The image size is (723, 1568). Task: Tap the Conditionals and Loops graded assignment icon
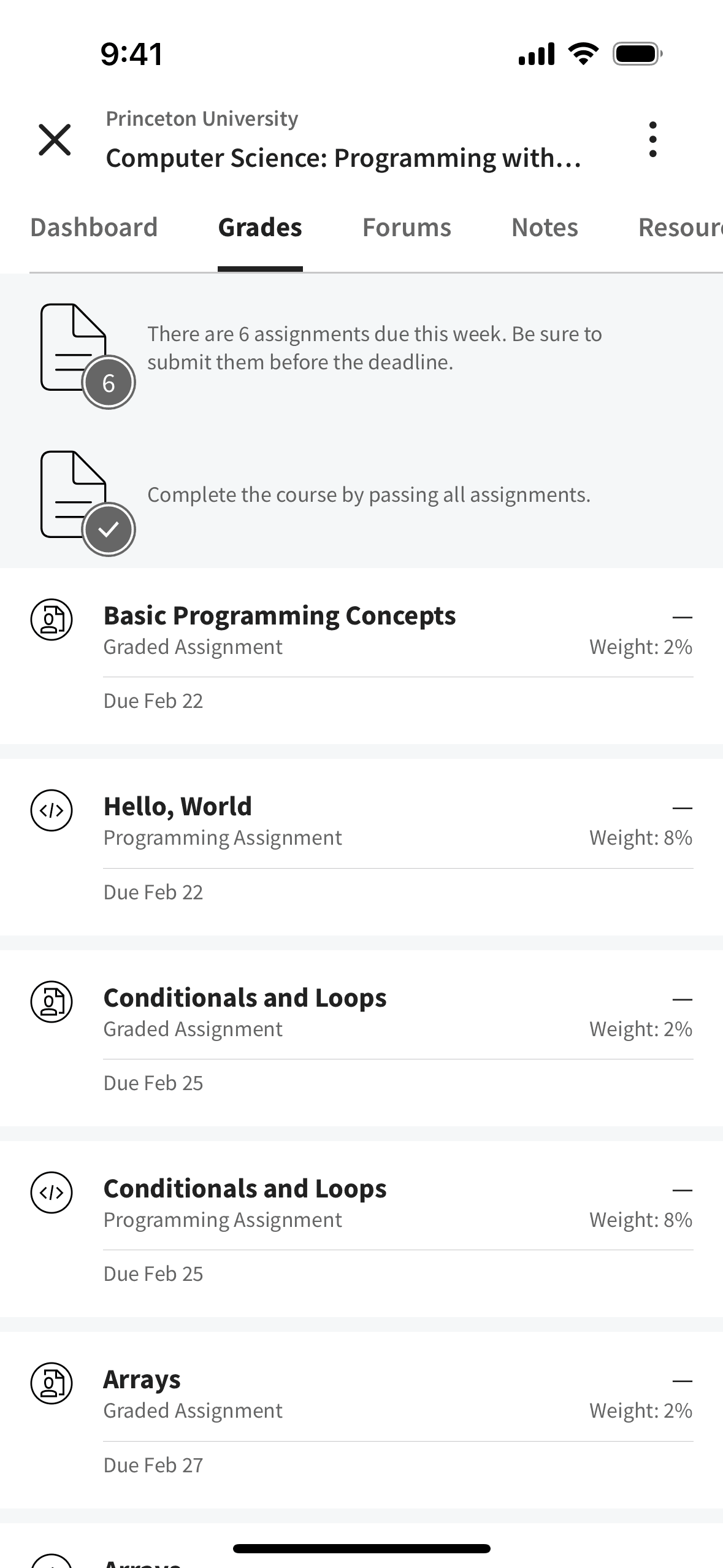(52, 1002)
